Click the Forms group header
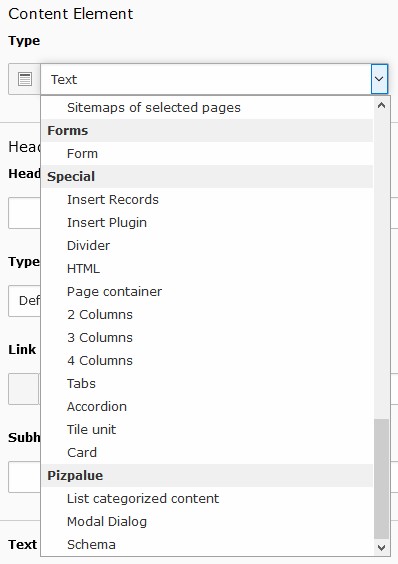This screenshot has height=564, width=398. tap(207, 131)
